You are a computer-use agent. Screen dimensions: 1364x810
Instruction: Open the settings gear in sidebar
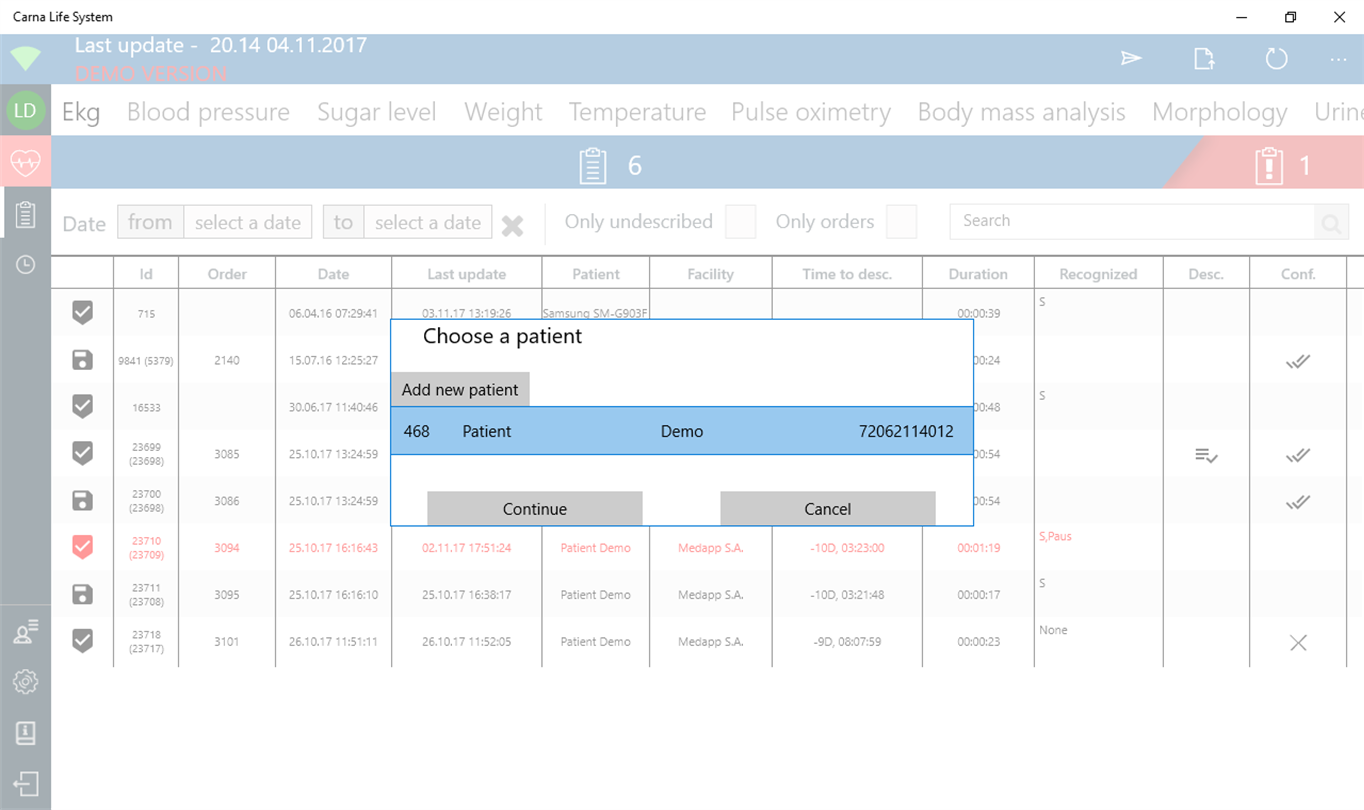(x=26, y=682)
